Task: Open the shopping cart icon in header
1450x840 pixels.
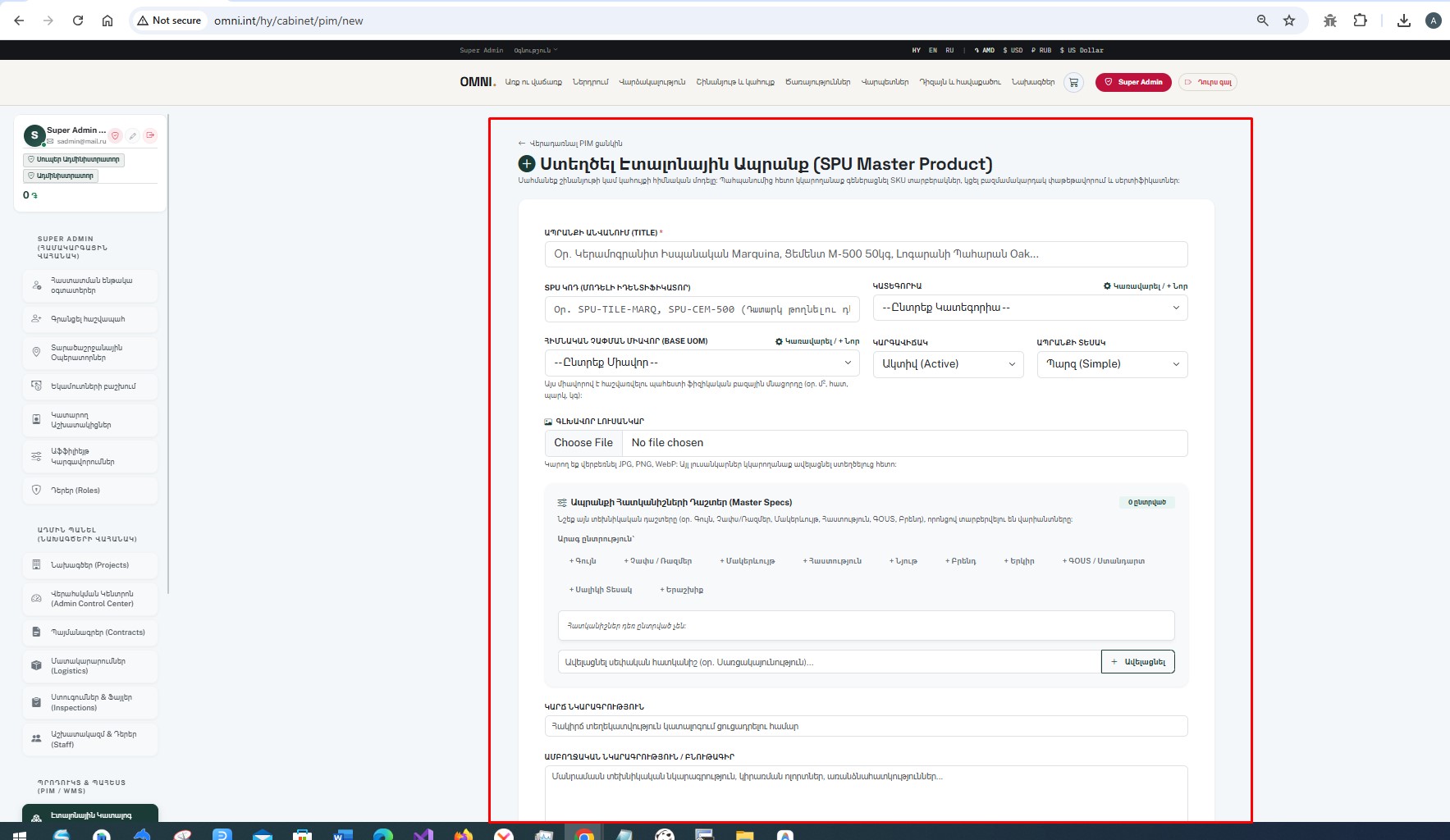Action: coord(1073,82)
